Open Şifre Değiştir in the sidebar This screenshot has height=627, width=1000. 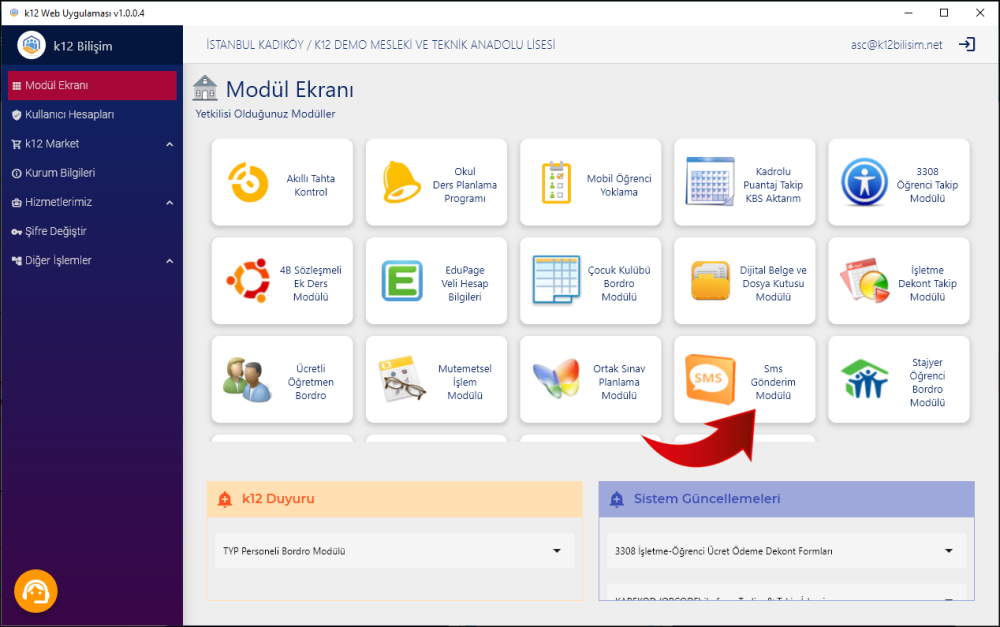point(92,232)
